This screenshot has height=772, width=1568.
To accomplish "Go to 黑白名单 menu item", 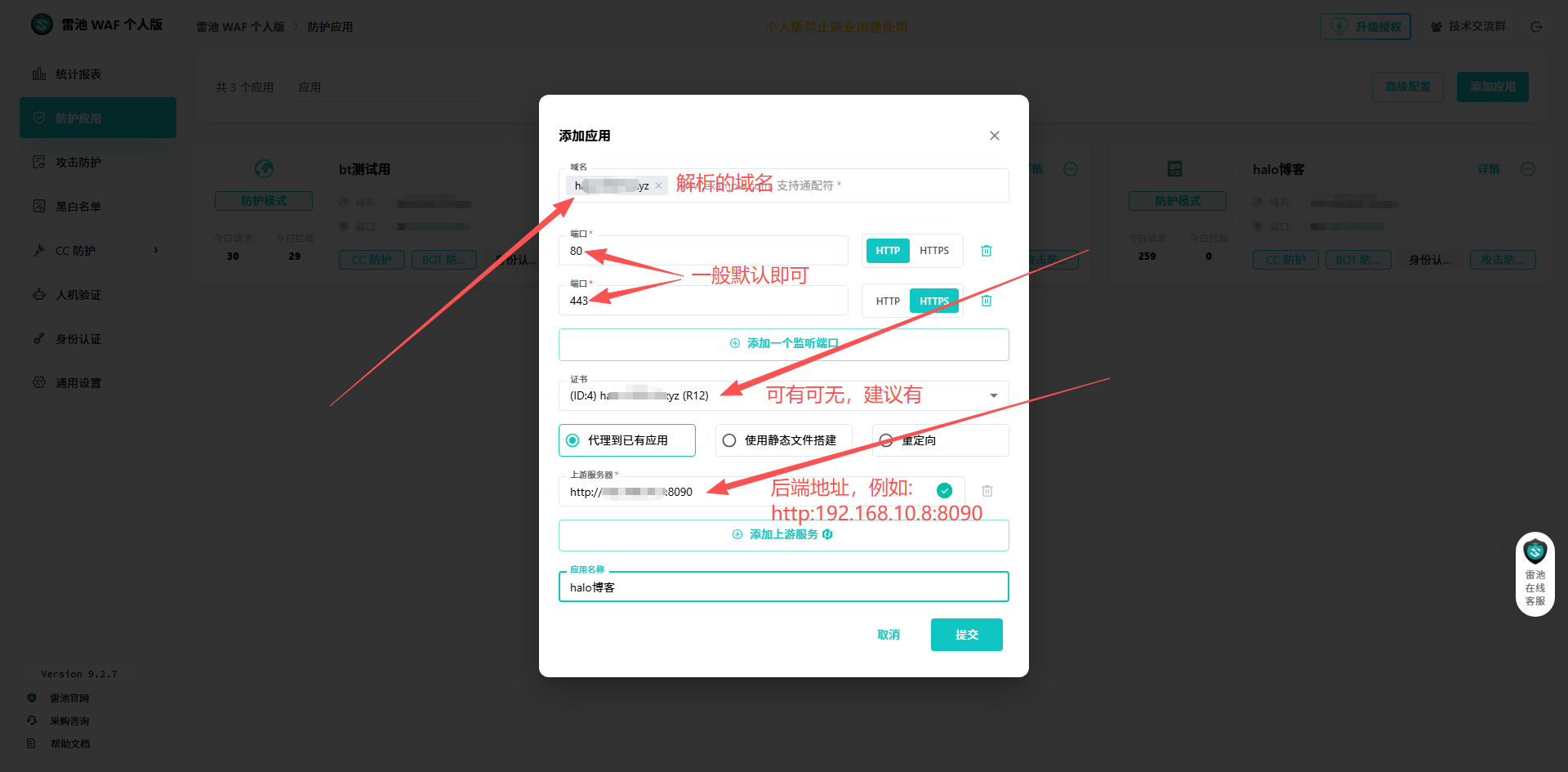I will (78, 207).
